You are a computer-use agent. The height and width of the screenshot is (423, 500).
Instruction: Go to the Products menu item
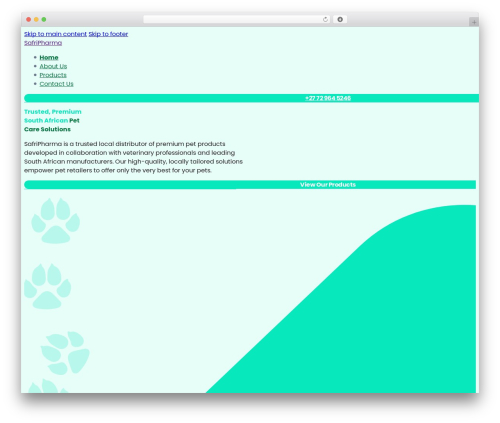(53, 75)
